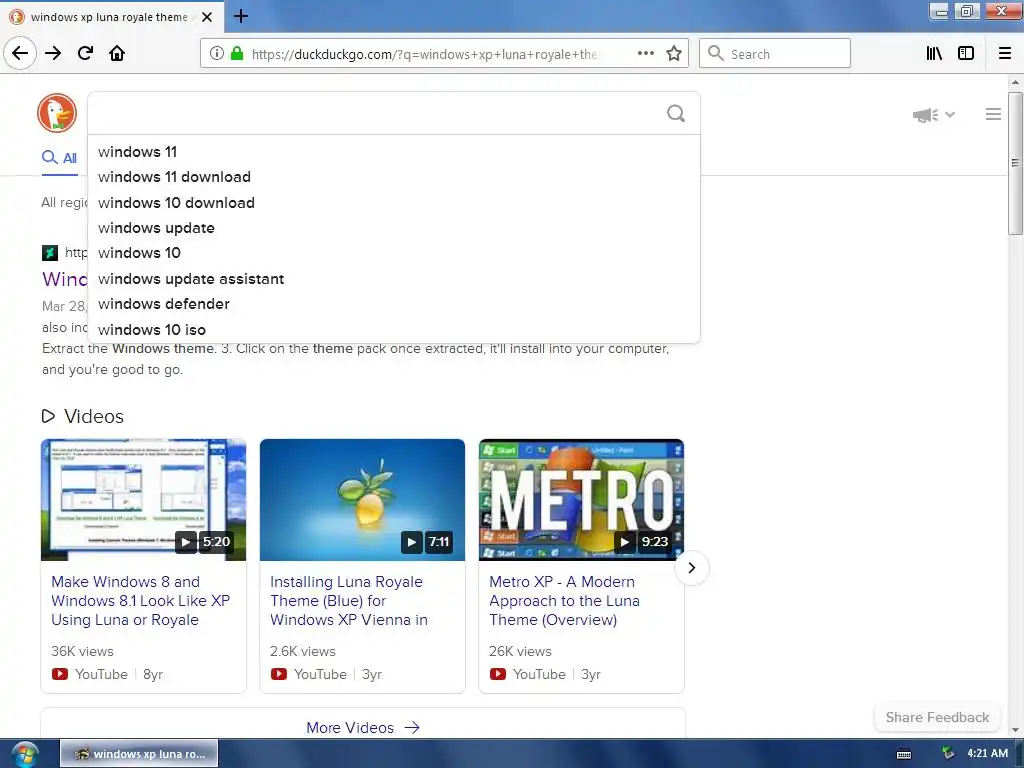
Task: Close the windows xp luna royale theme tab
Action: [207, 17]
